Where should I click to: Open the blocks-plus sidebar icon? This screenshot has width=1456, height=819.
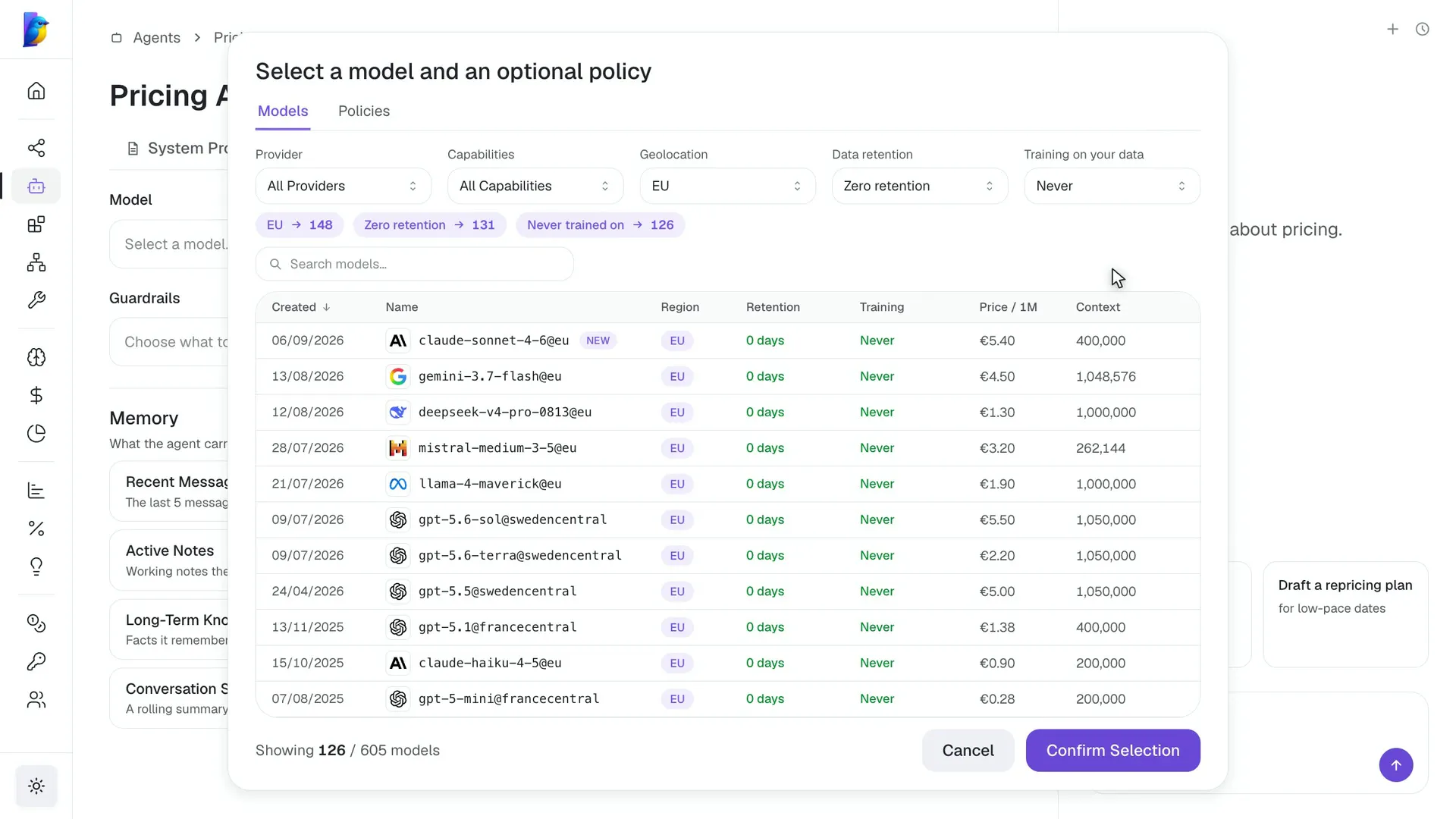pos(36,224)
